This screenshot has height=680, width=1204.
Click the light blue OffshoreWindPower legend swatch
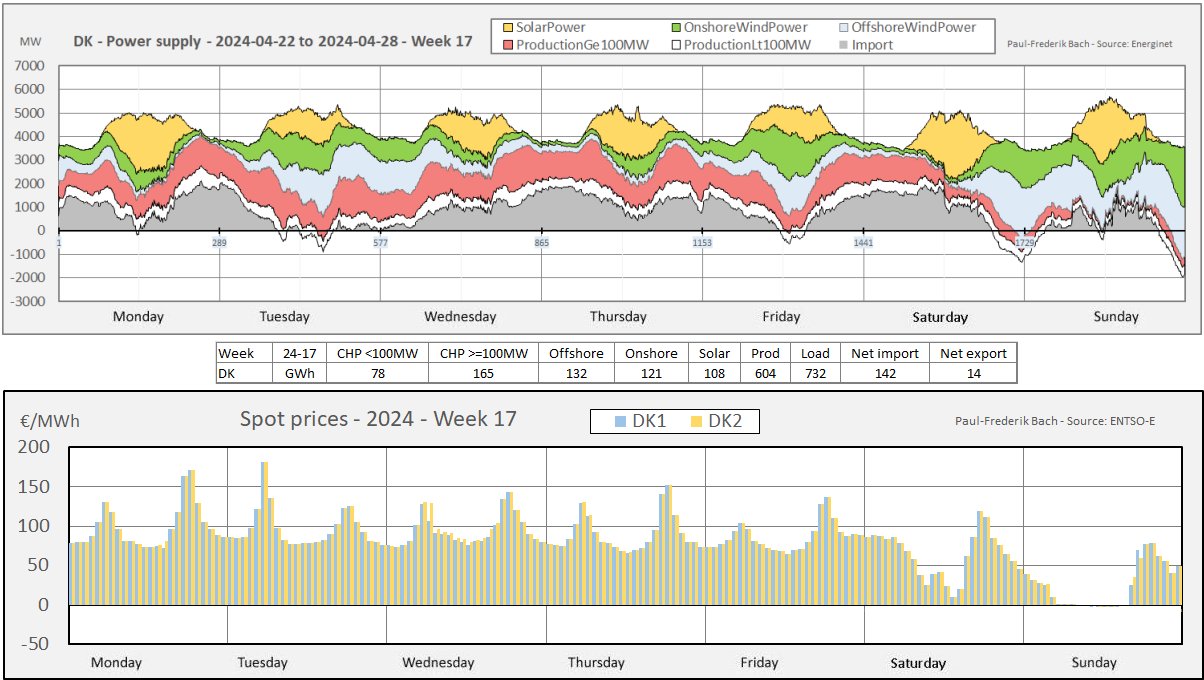coord(842,27)
